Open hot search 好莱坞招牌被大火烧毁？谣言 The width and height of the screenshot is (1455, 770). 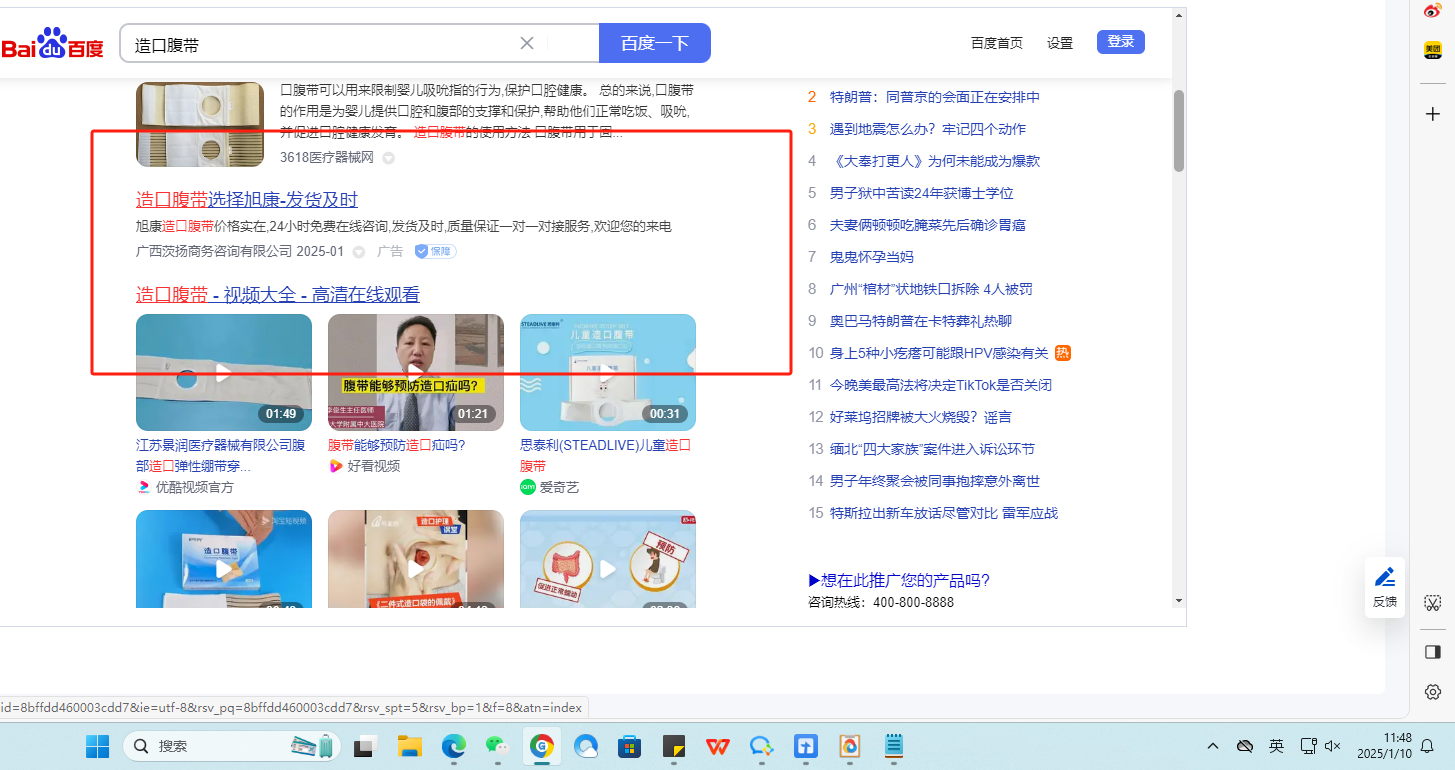921,417
